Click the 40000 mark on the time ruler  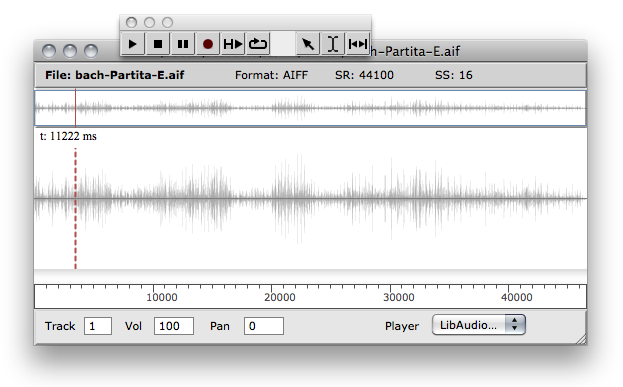pyautogui.click(x=517, y=297)
